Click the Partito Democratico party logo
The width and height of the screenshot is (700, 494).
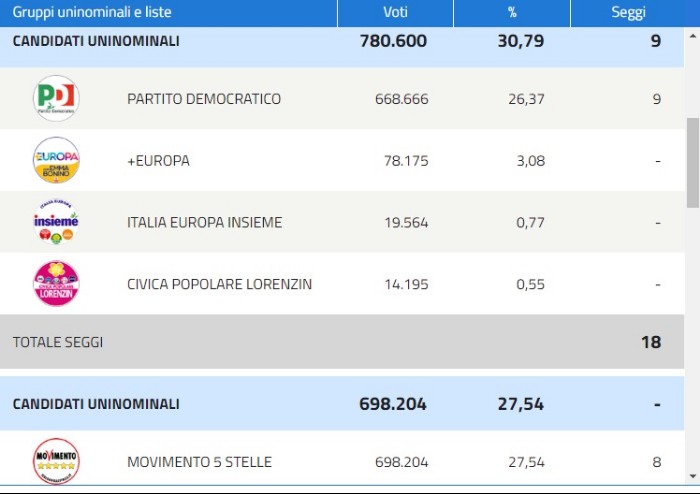(x=56, y=98)
